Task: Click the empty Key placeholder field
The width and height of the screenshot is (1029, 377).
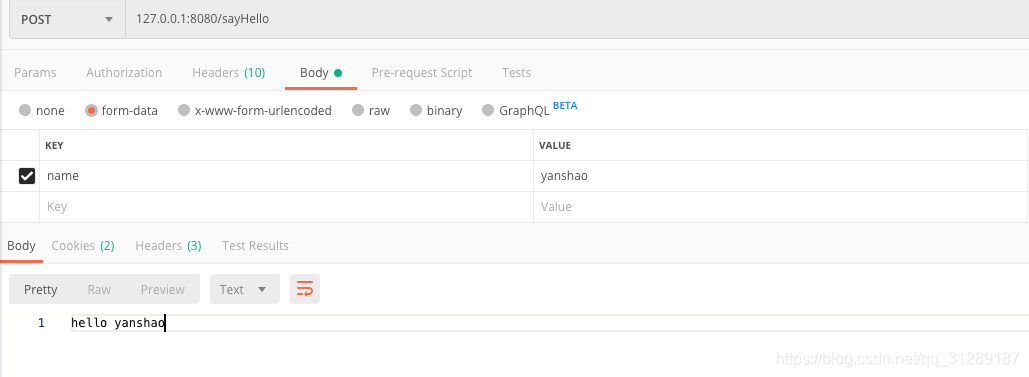Action: click(286, 207)
